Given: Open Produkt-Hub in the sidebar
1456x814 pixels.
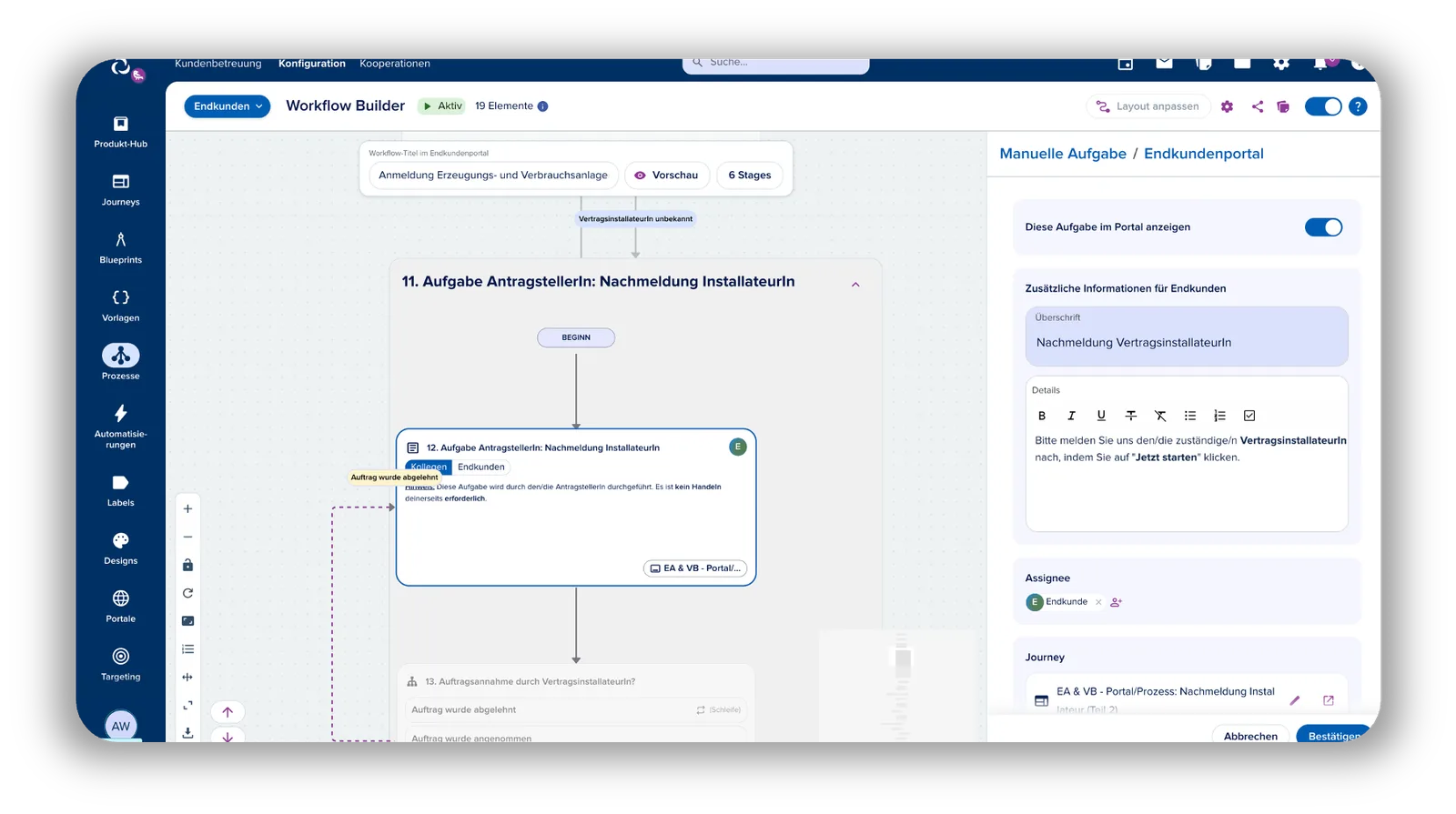Looking at the screenshot, I should click(120, 132).
